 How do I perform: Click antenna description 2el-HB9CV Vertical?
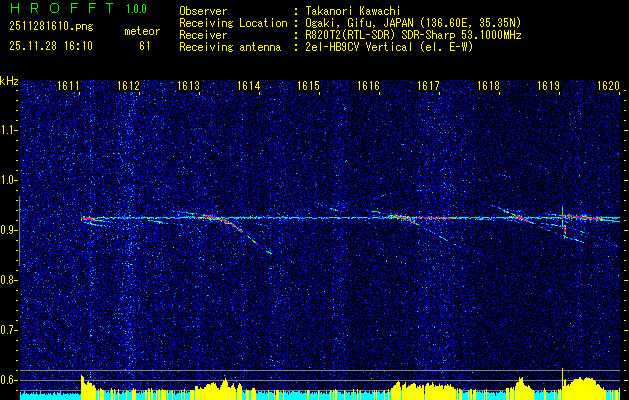pyautogui.click(x=390, y=47)
